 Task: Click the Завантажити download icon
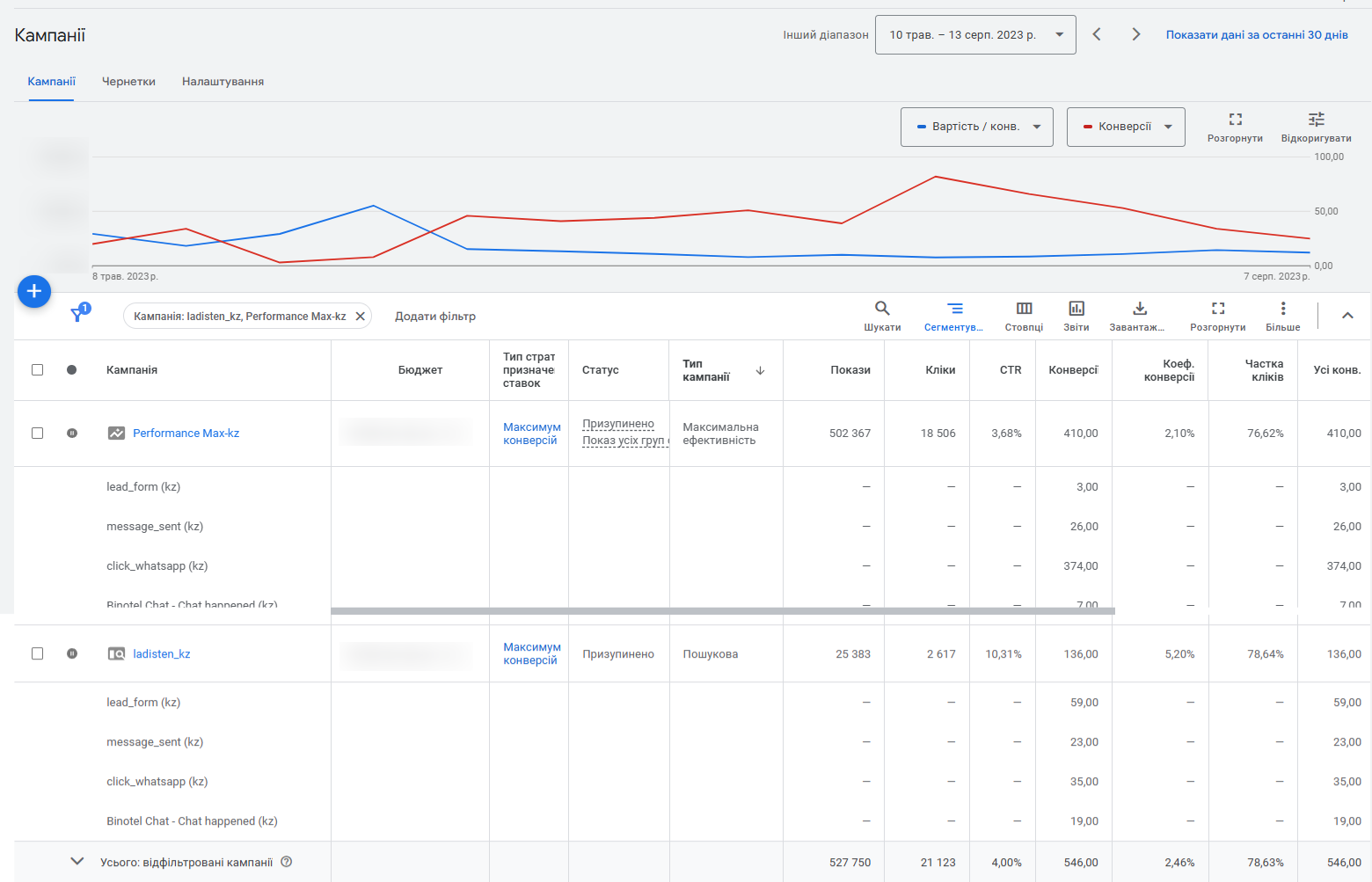[1138, 315]
